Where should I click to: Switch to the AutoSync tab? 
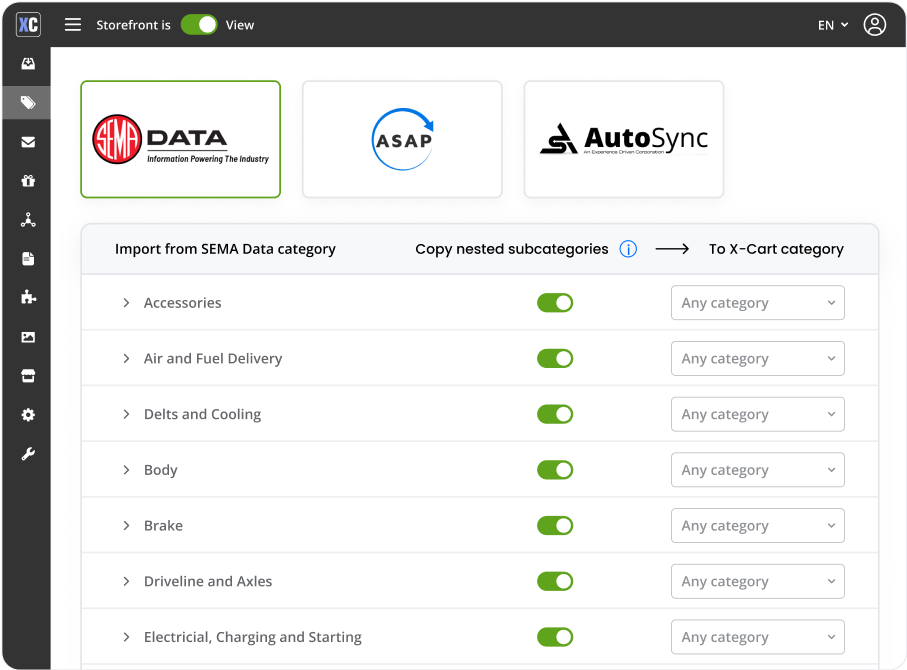pyautogui.click(x=622, y=139)
